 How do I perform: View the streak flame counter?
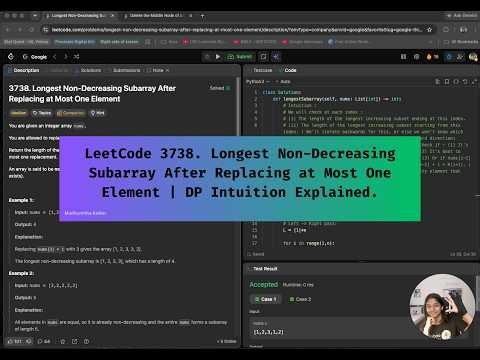pos(432,57)
